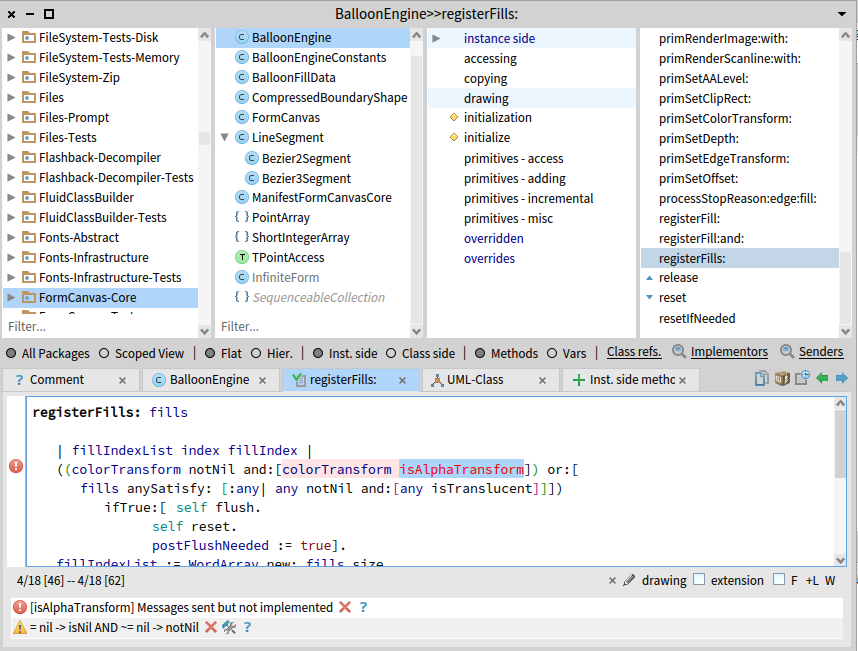Select the All Packages radio button

click(11, 353)
